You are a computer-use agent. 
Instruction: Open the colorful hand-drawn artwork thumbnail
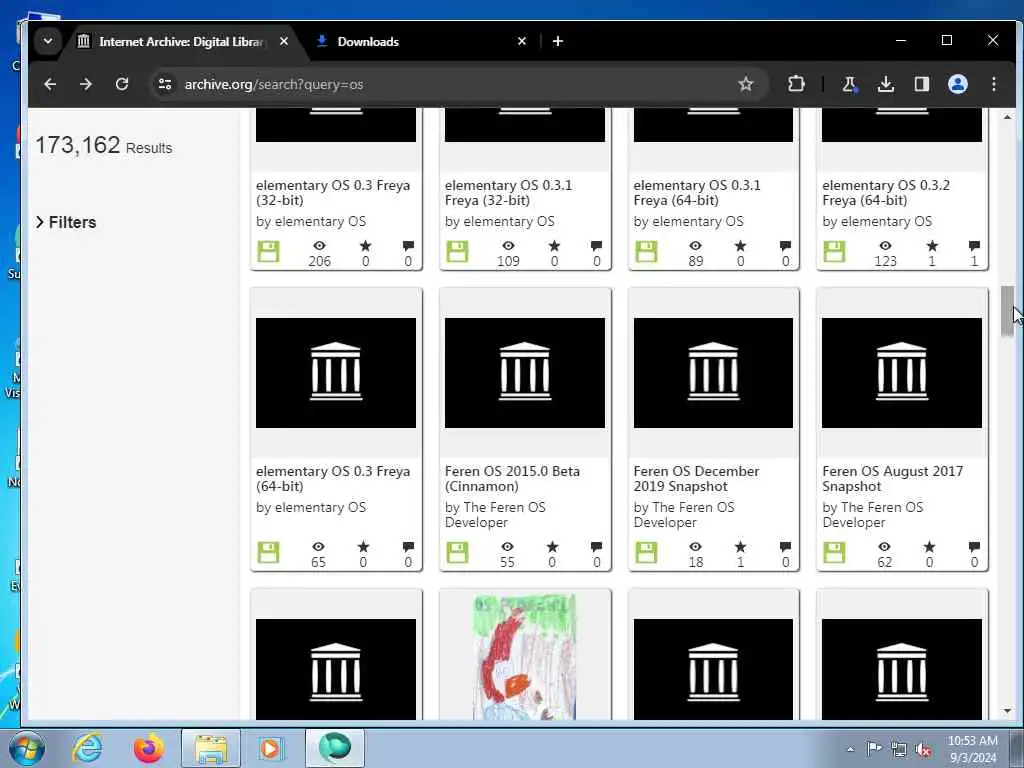tap(524, 657)
